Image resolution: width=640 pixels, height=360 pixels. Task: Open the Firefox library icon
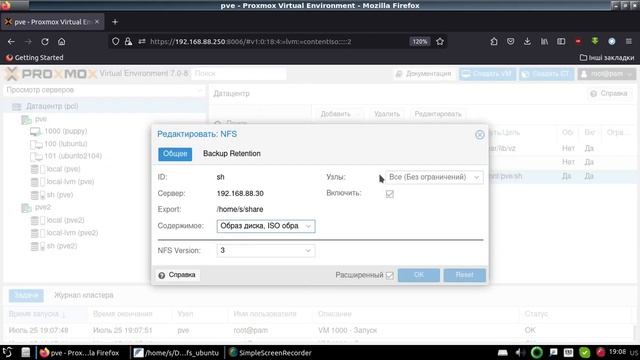click(544, 41)
